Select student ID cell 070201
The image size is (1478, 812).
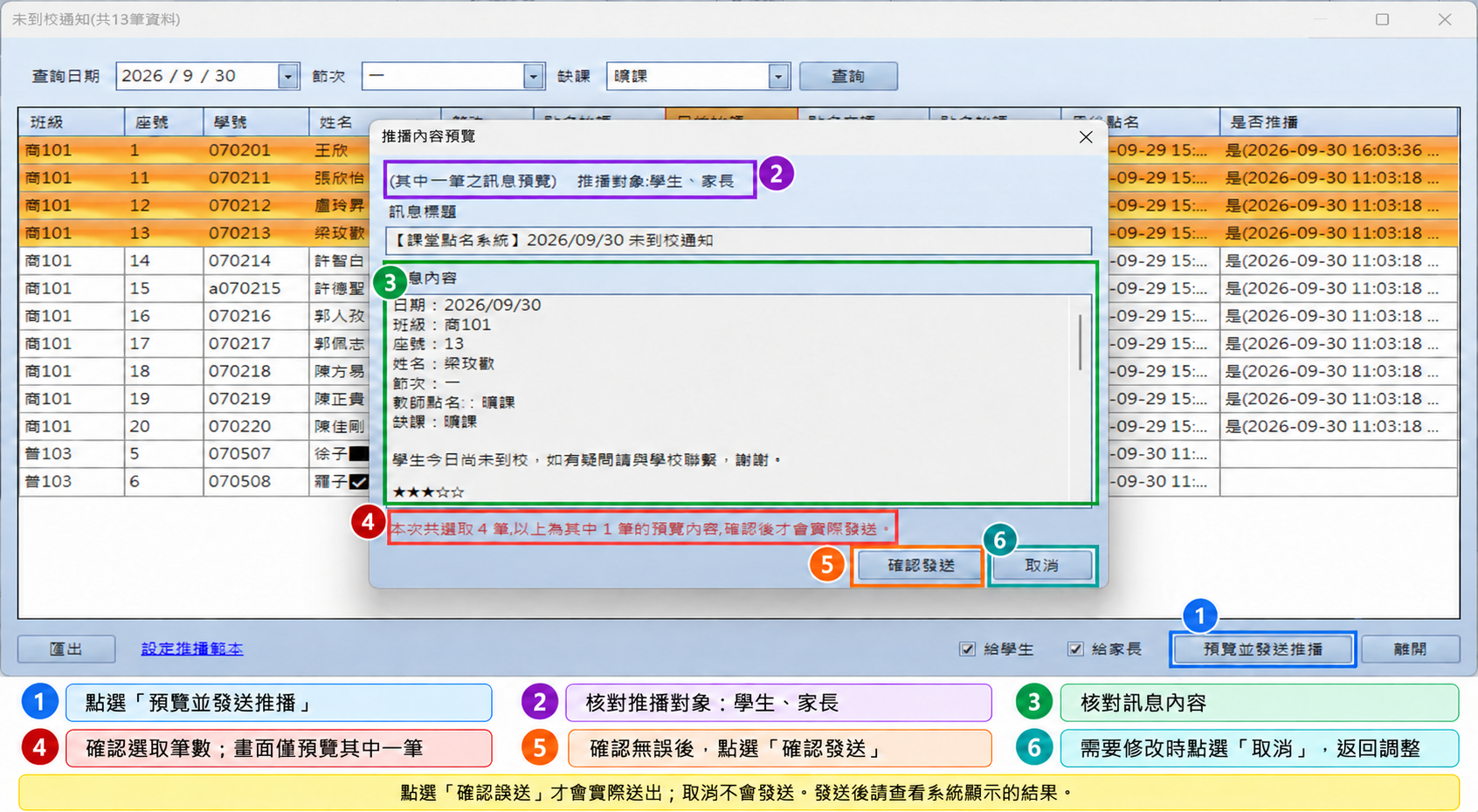pyautogui.click(x=256, y=150)
